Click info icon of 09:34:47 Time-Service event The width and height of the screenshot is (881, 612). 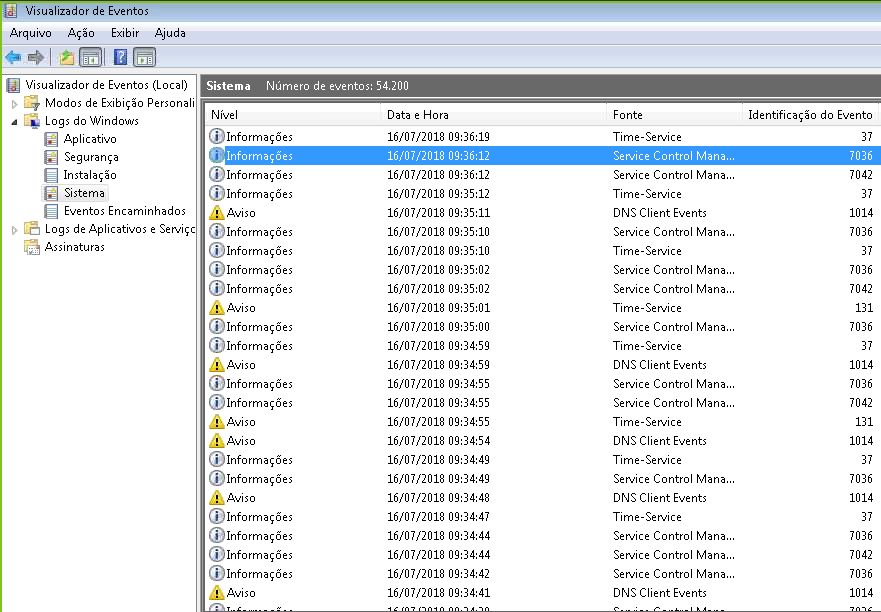coord(216,516)
